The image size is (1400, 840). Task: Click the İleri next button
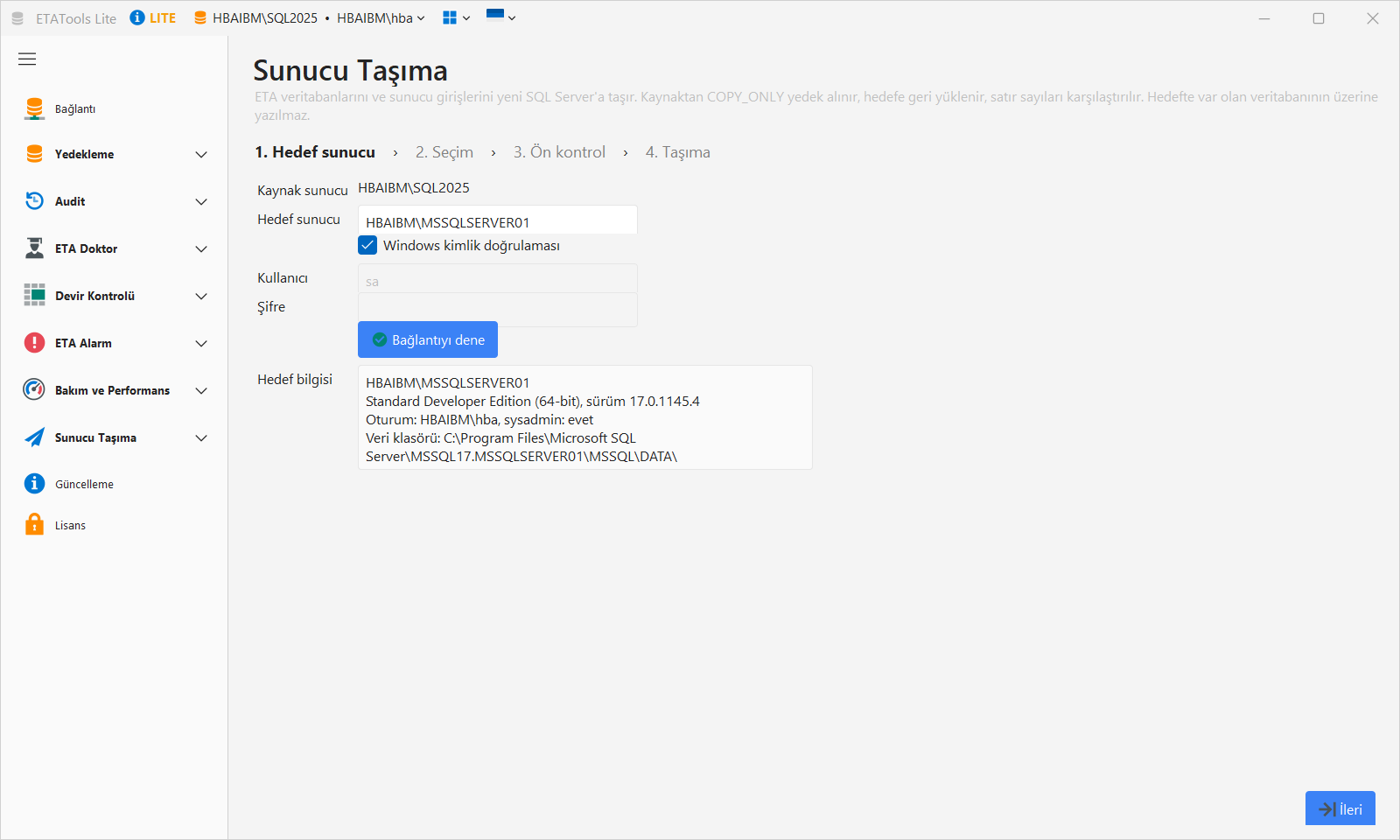tap(1340, 808)
